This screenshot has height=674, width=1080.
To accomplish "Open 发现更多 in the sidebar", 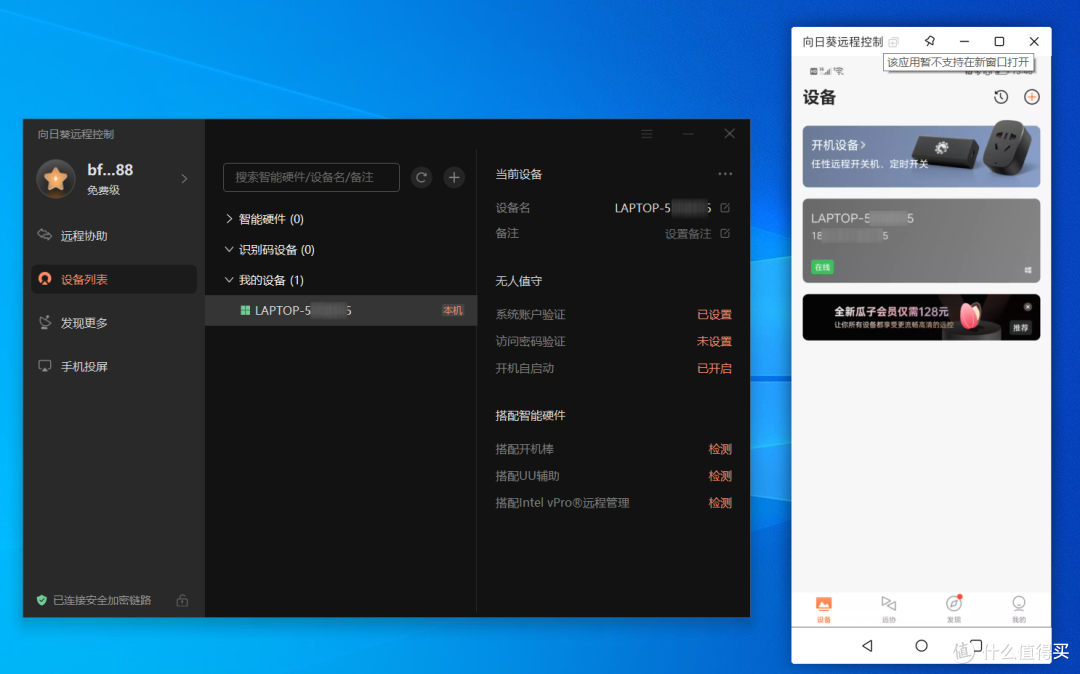I will point(83,323).
